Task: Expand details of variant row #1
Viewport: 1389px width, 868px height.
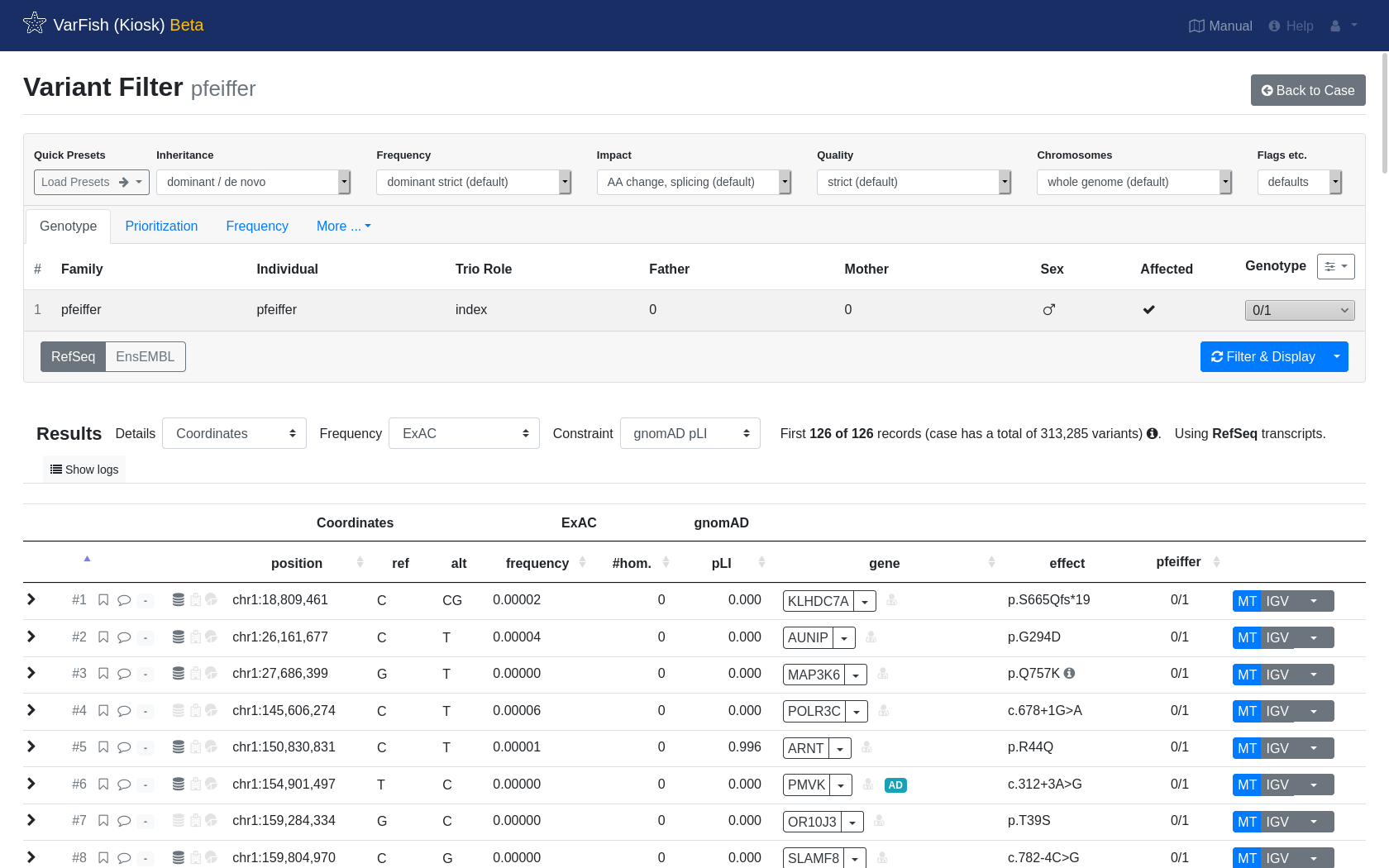Action: coord(31,599)
